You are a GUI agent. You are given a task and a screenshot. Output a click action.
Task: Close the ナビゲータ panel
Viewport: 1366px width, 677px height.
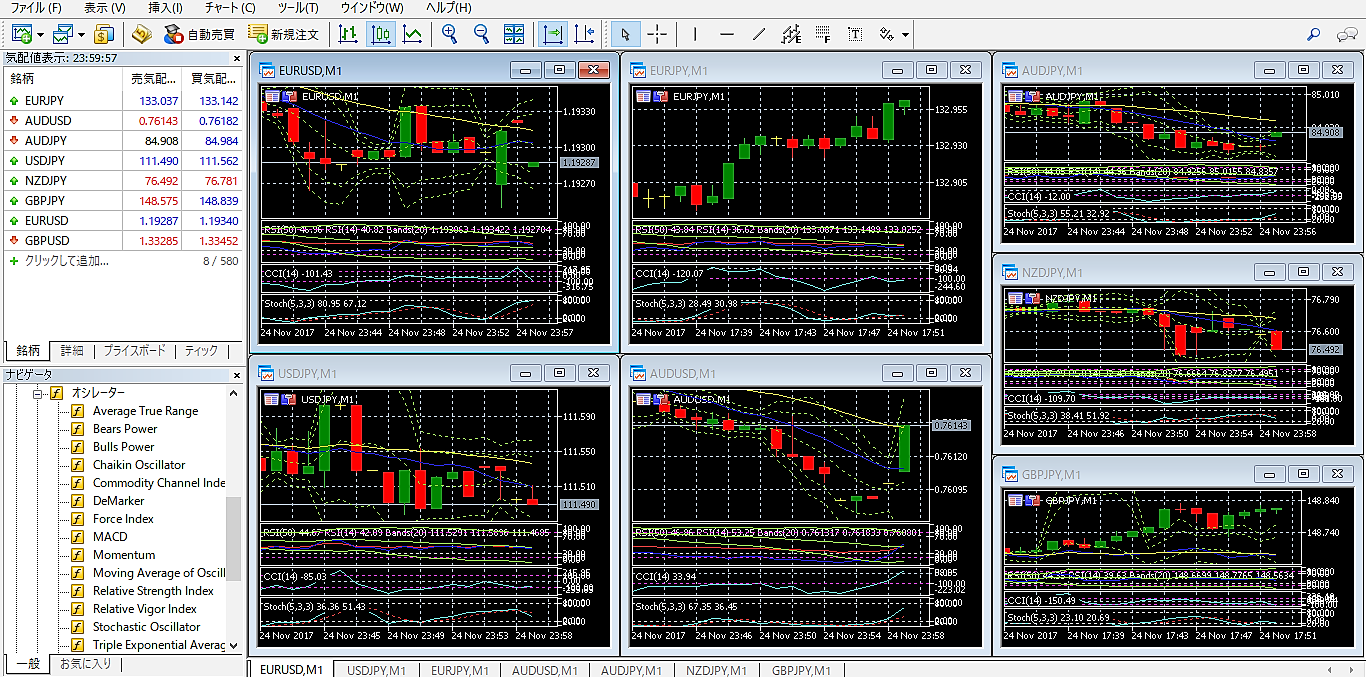point(236,375)
